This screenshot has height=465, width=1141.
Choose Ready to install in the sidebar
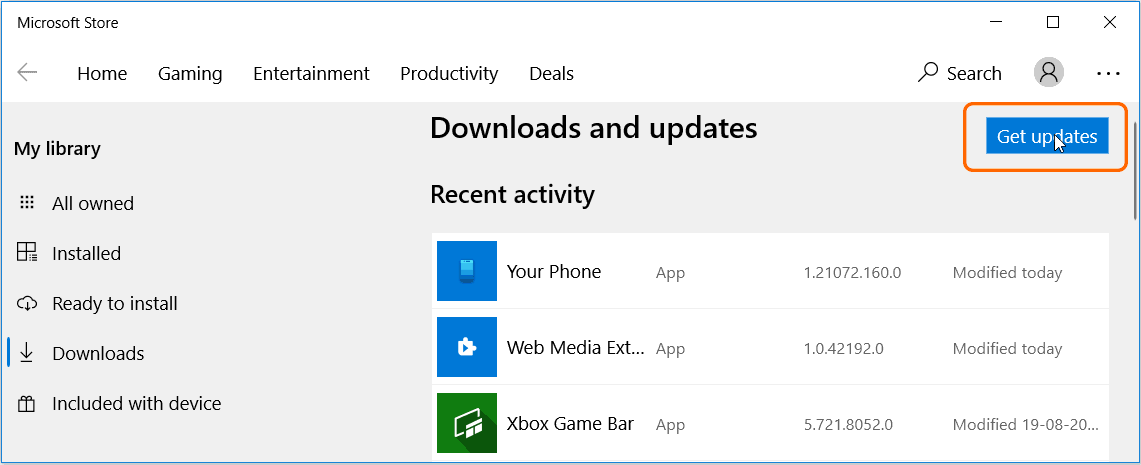pyautogui.click(x=115, y=303)
